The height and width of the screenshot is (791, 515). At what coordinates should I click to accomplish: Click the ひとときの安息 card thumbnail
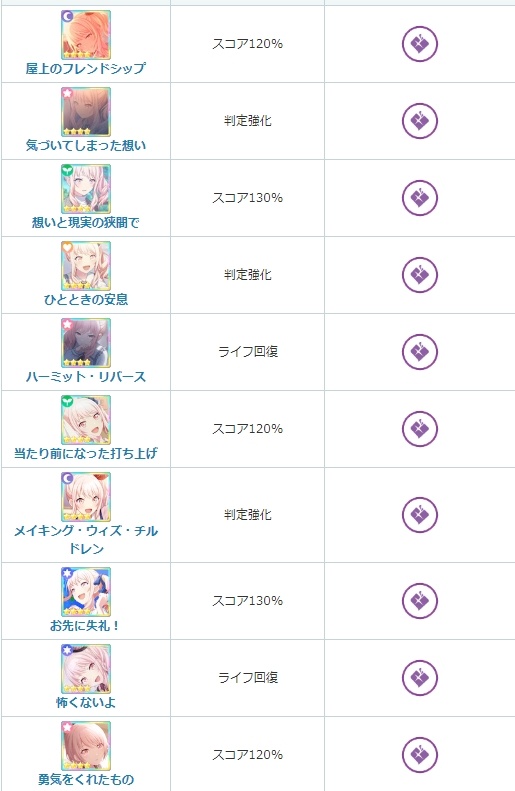pyautogui.click(x=86, y=266)
